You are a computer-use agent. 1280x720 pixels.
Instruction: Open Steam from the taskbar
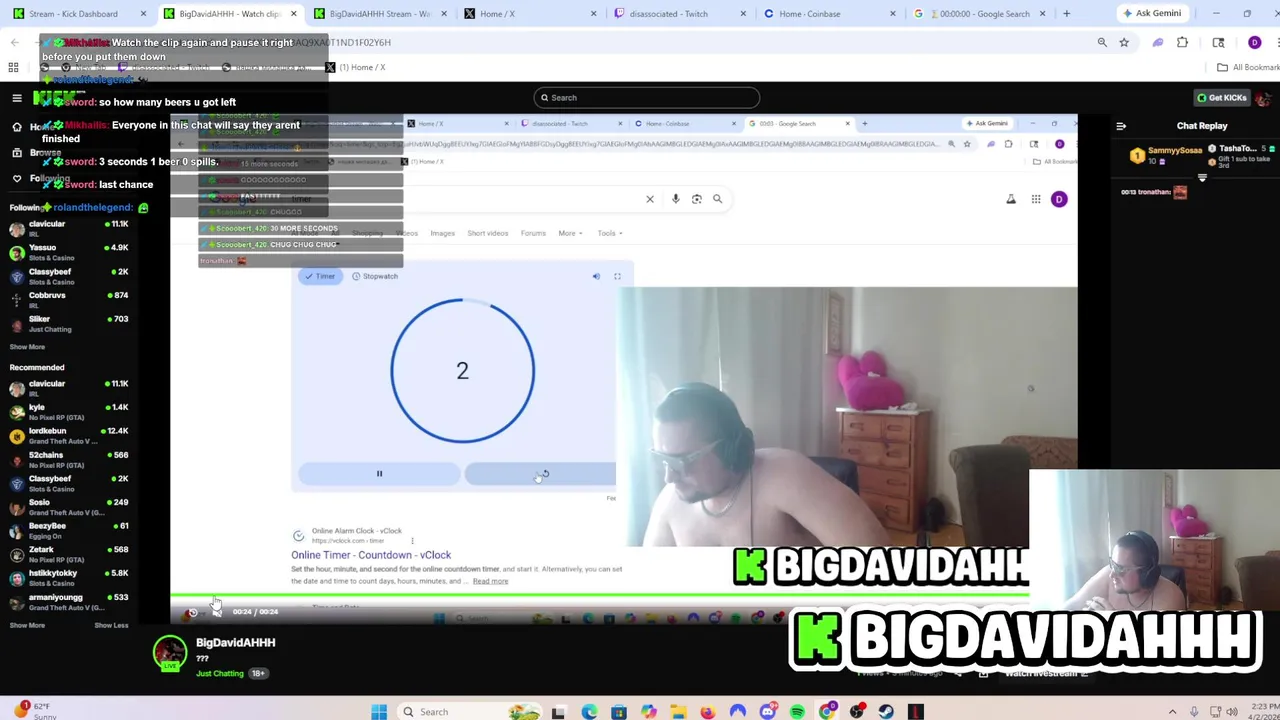click(886, 712)
